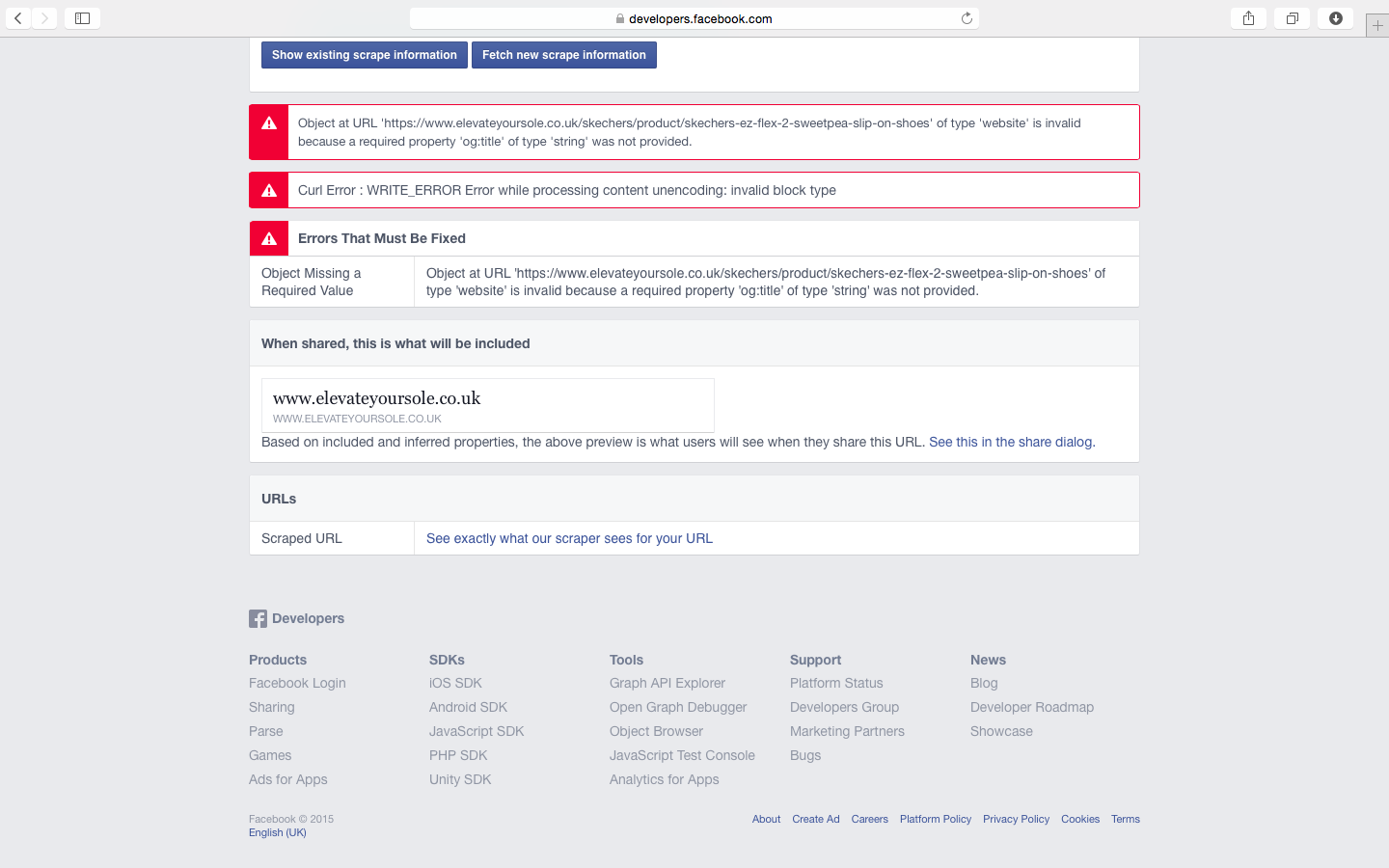The width and height of the screenshot is (1389, 868).
Task: Reload the page with the refresh icon
Action: 967,18
